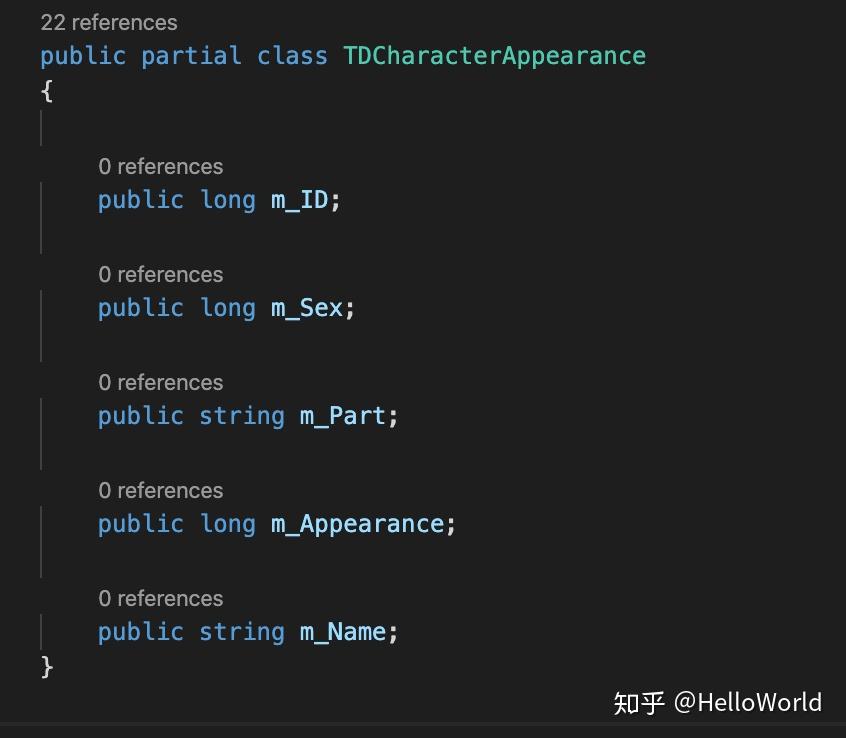Place cursor at closing curly brace
846x738 pixels.
tap(47, 667)
